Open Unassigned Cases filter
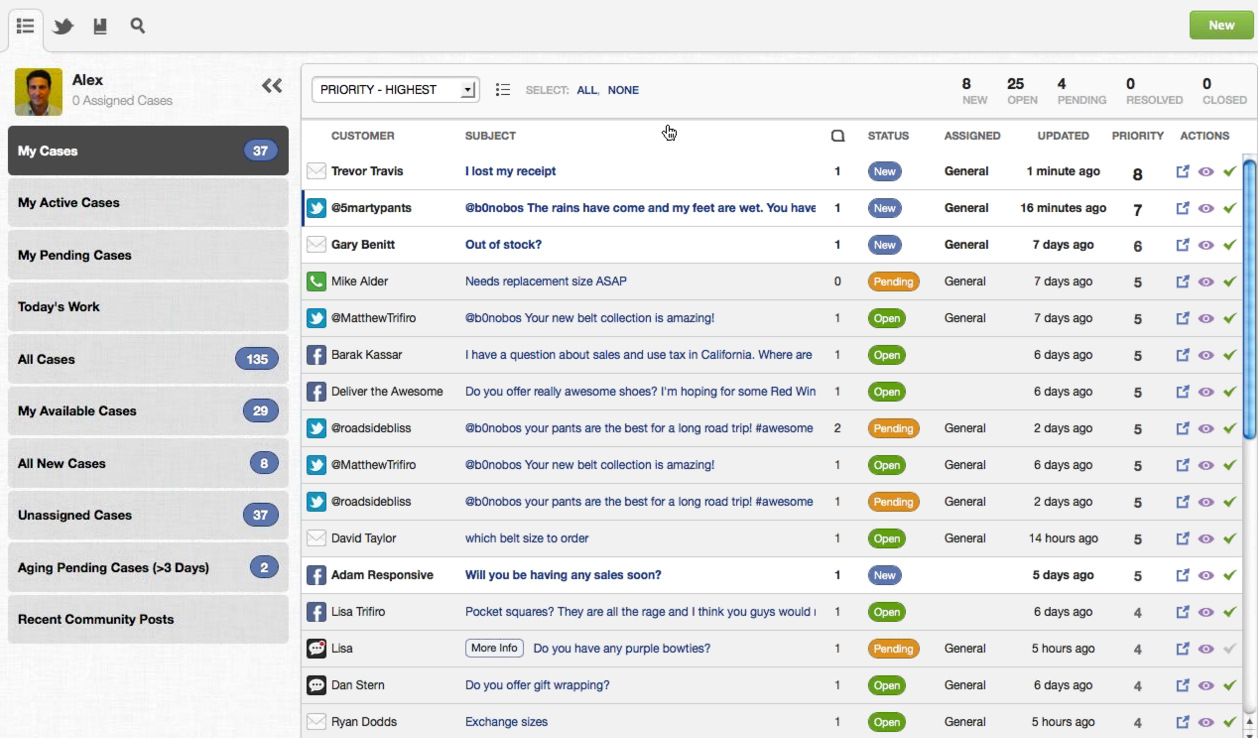 (148, 515)
